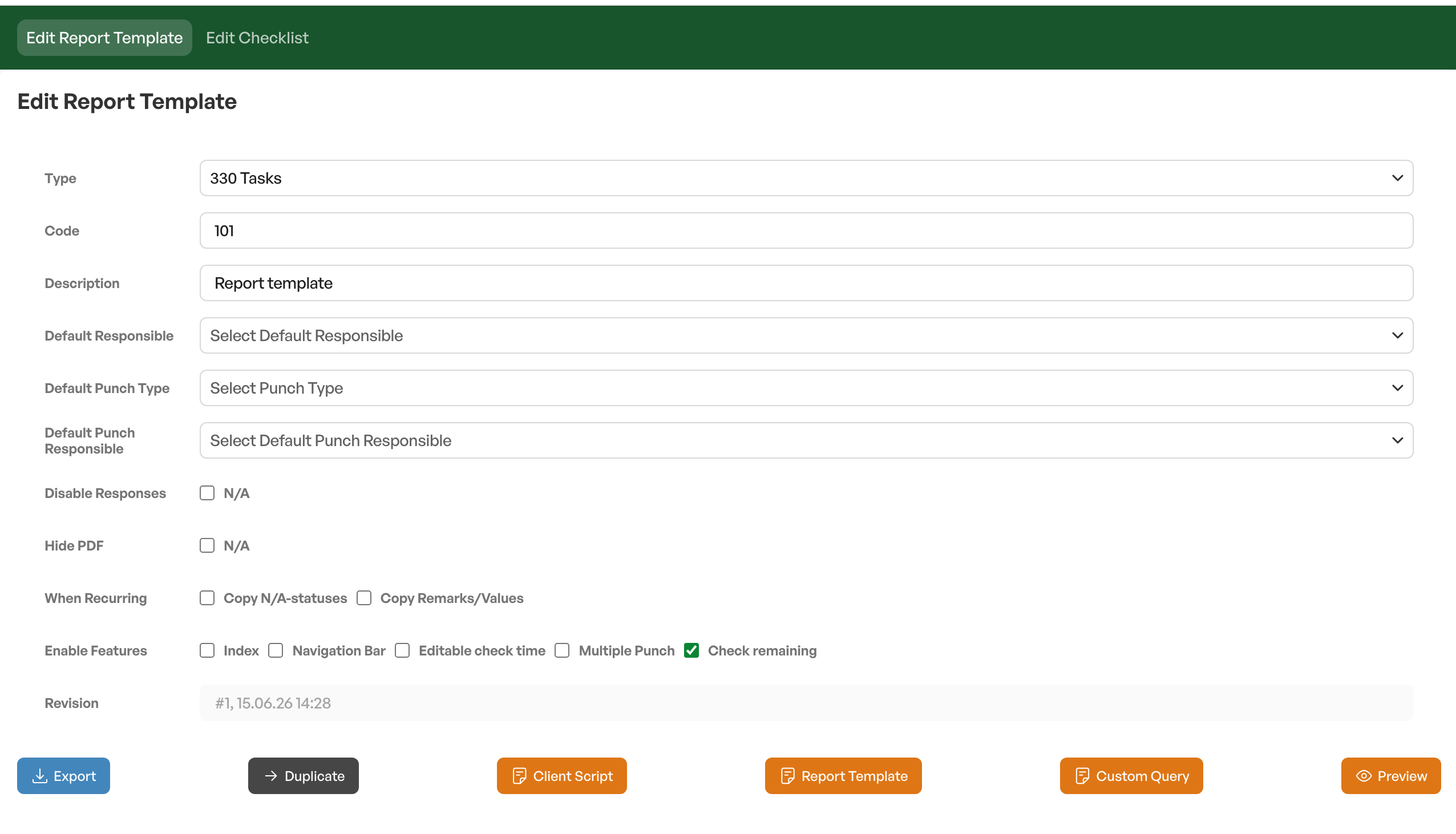Viewport: 1456px width, 834px height.
Task: Tick the Disable Responses N/A checkbox
Action: (207, 493)
